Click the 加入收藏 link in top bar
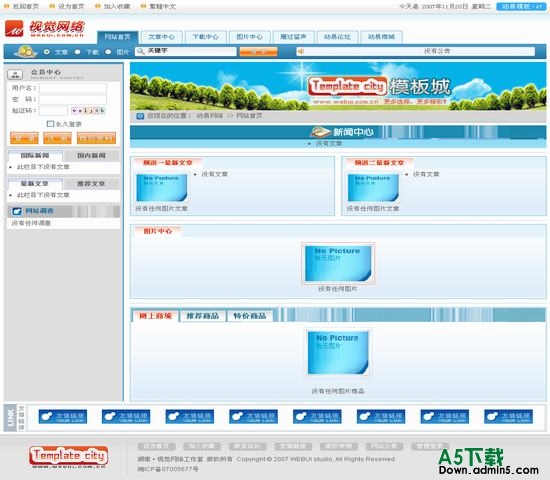This screenshot has width=550, height=480. coord(117,6)
